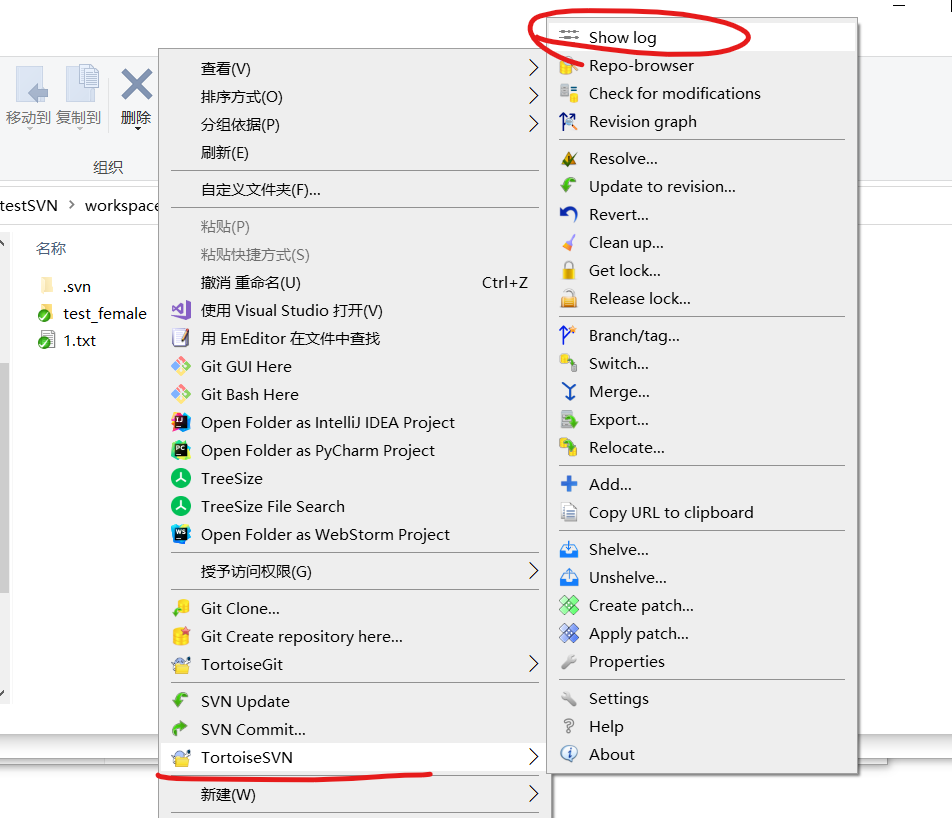Image resolution: width=952 pixels, height=818 pixels.
Task: Click the WebStorm icon
Action: coord(181,534)
